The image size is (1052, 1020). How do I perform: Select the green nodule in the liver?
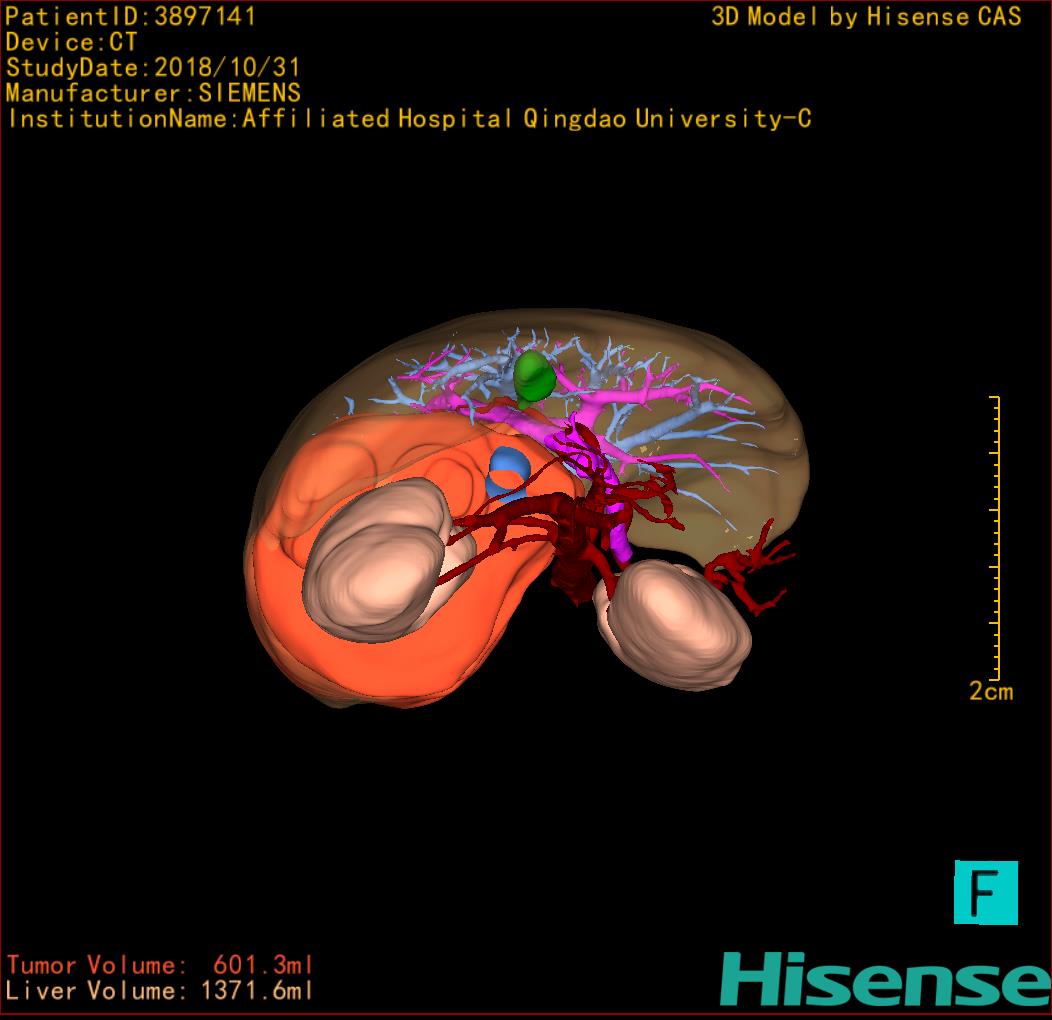[534, 376]
